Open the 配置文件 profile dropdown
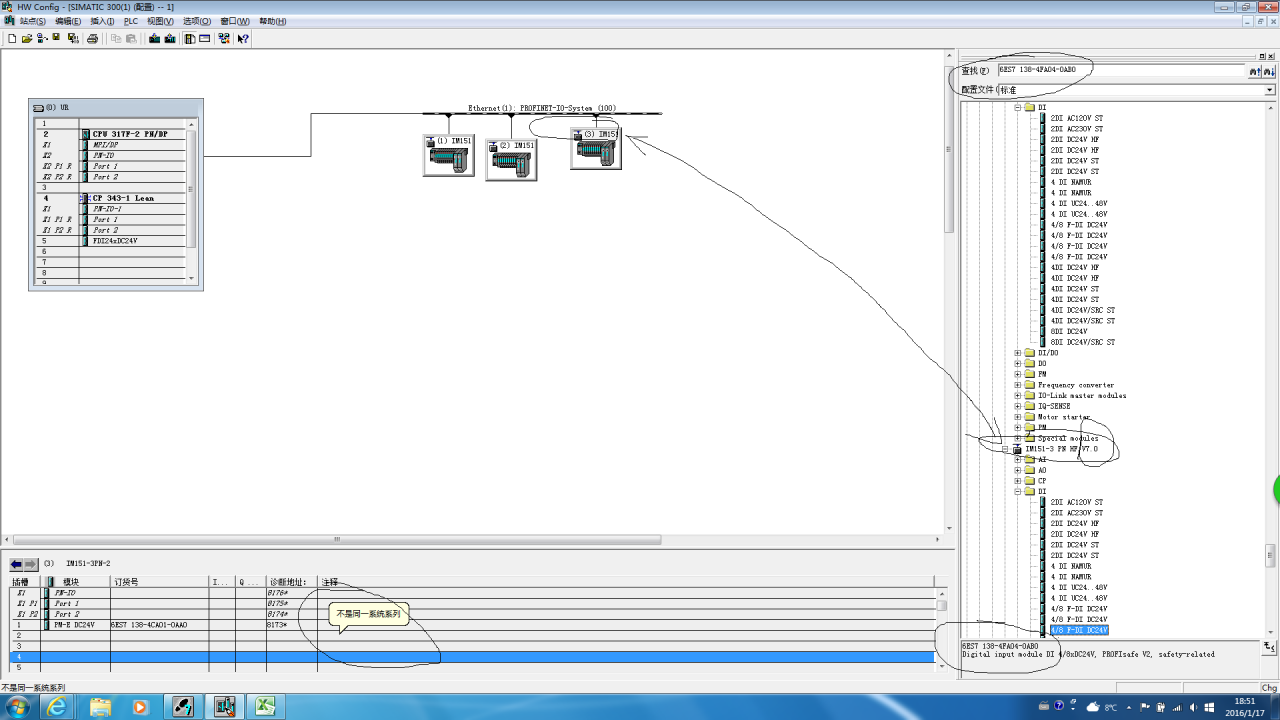Viewport: 1280px width, 720px height. coord(1270,90)
